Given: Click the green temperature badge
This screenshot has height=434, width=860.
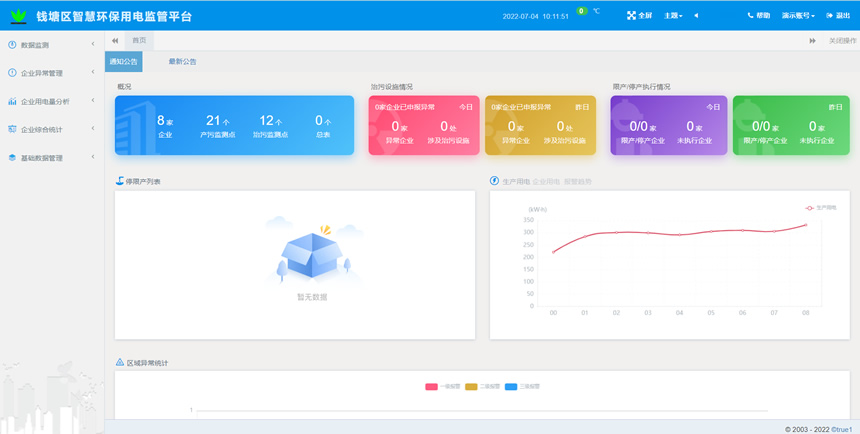Looking at the screenshot, I should coord(581,11).
